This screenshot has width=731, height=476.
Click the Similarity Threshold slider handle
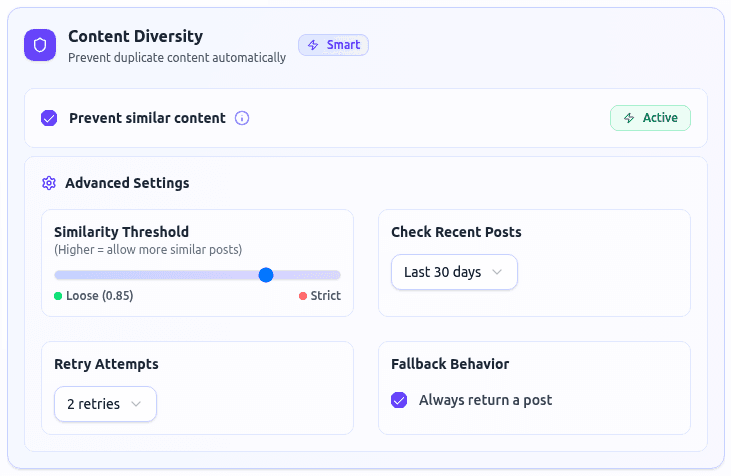[x=266, y=275]
